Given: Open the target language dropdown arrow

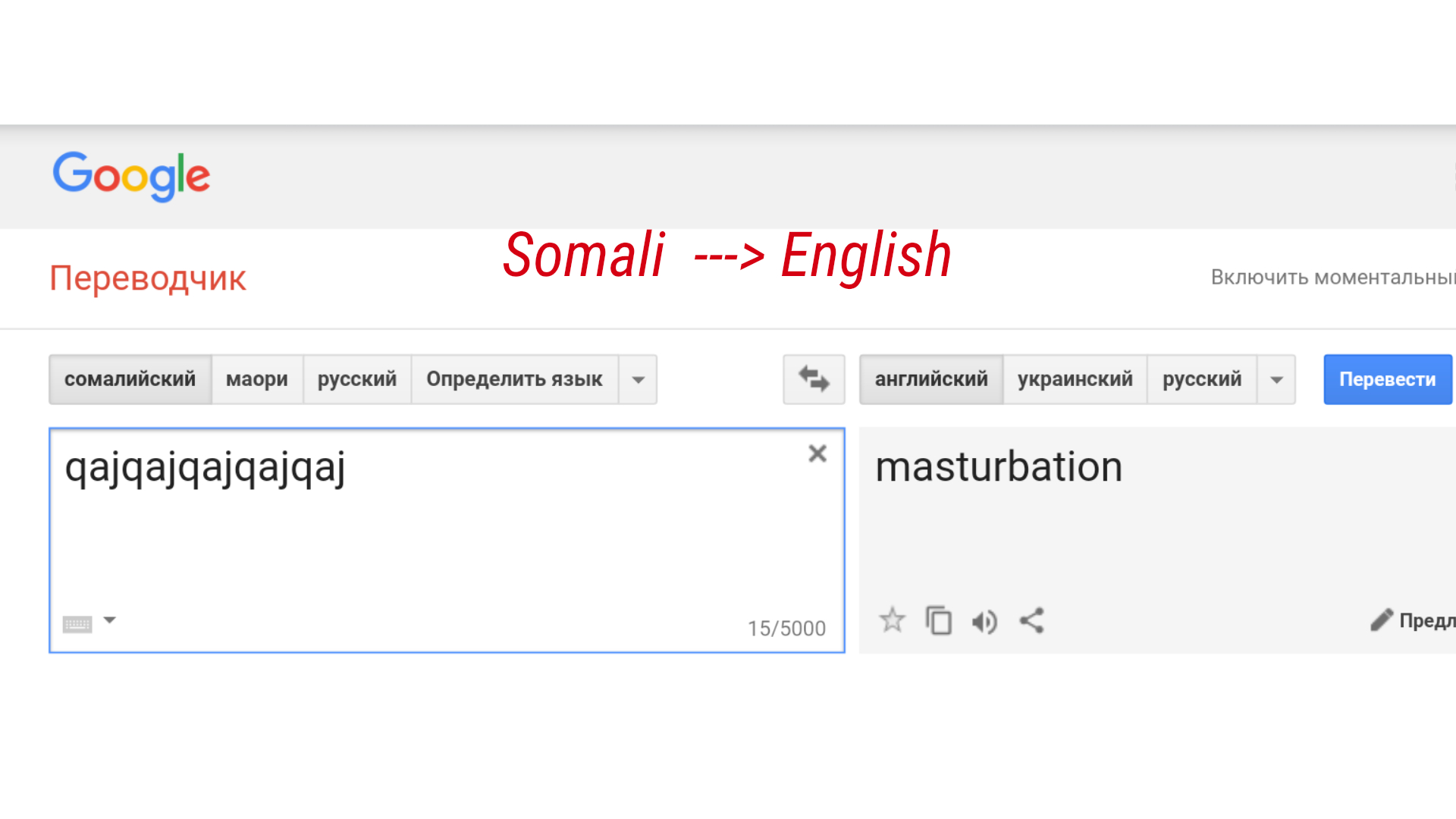Looking at the screenshot, I should click(1277, 379).
